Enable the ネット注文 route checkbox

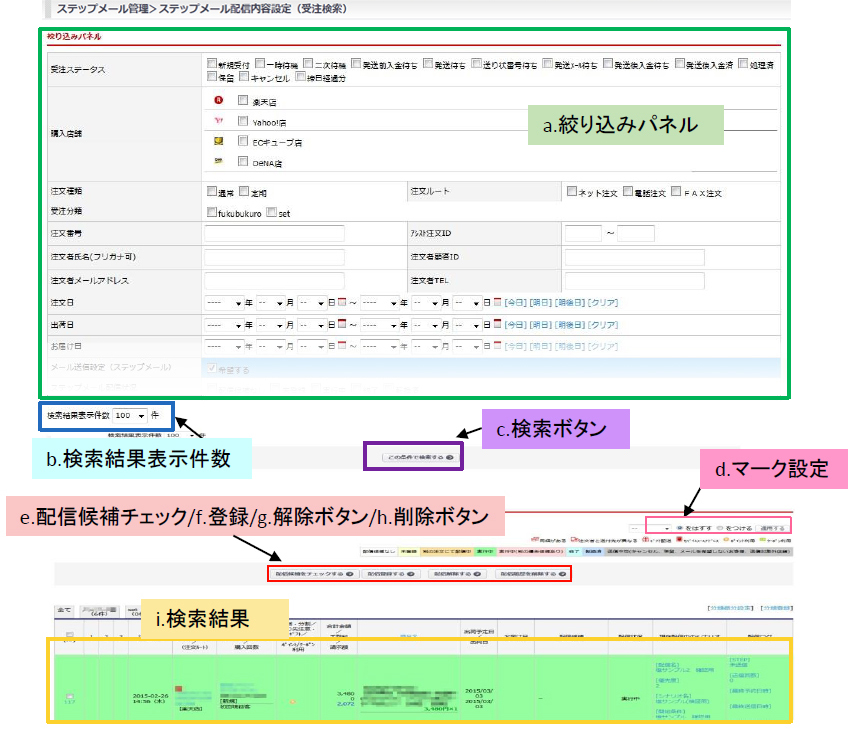(572, 191)
